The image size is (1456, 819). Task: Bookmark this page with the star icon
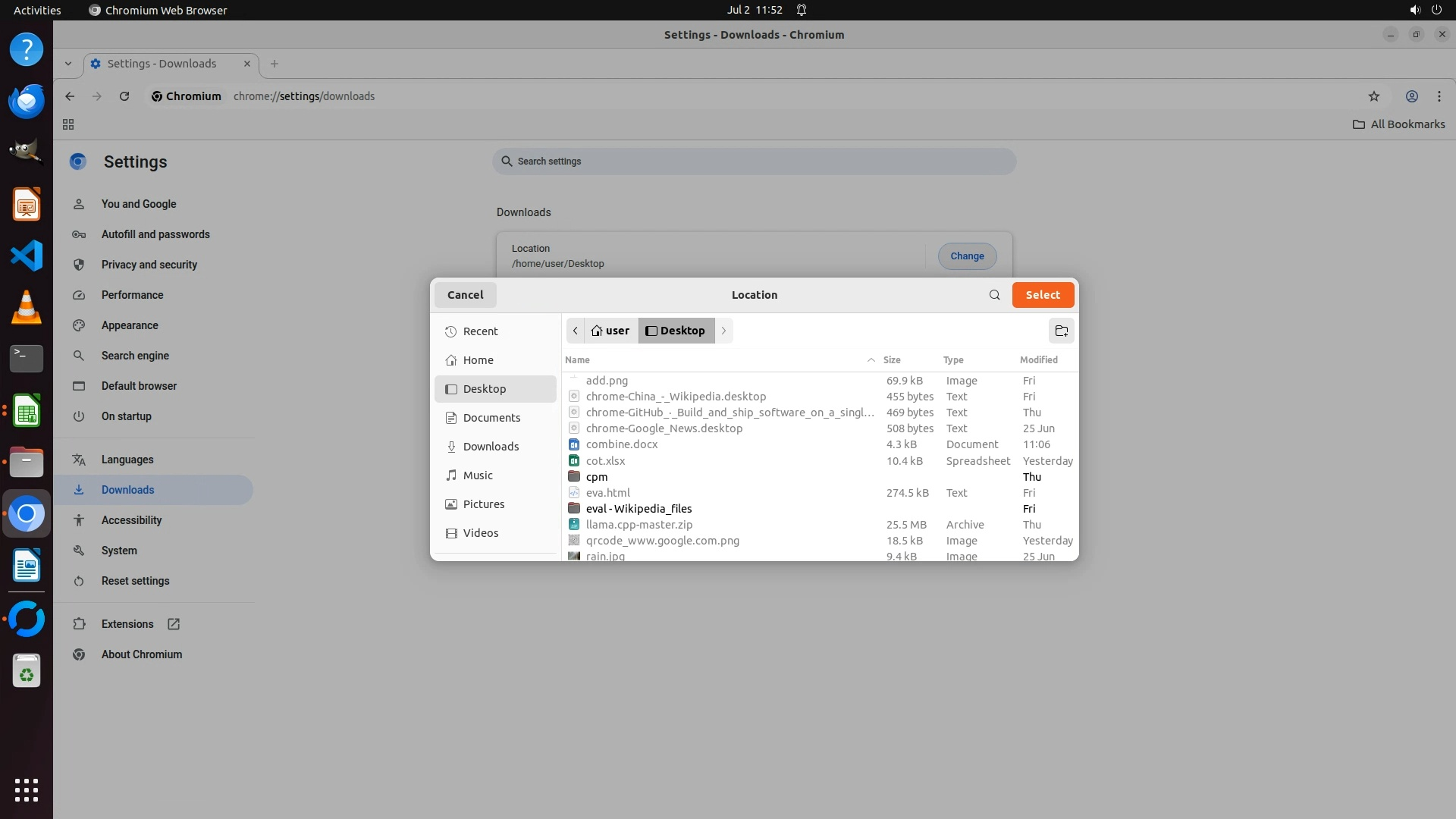(1373, 96)
